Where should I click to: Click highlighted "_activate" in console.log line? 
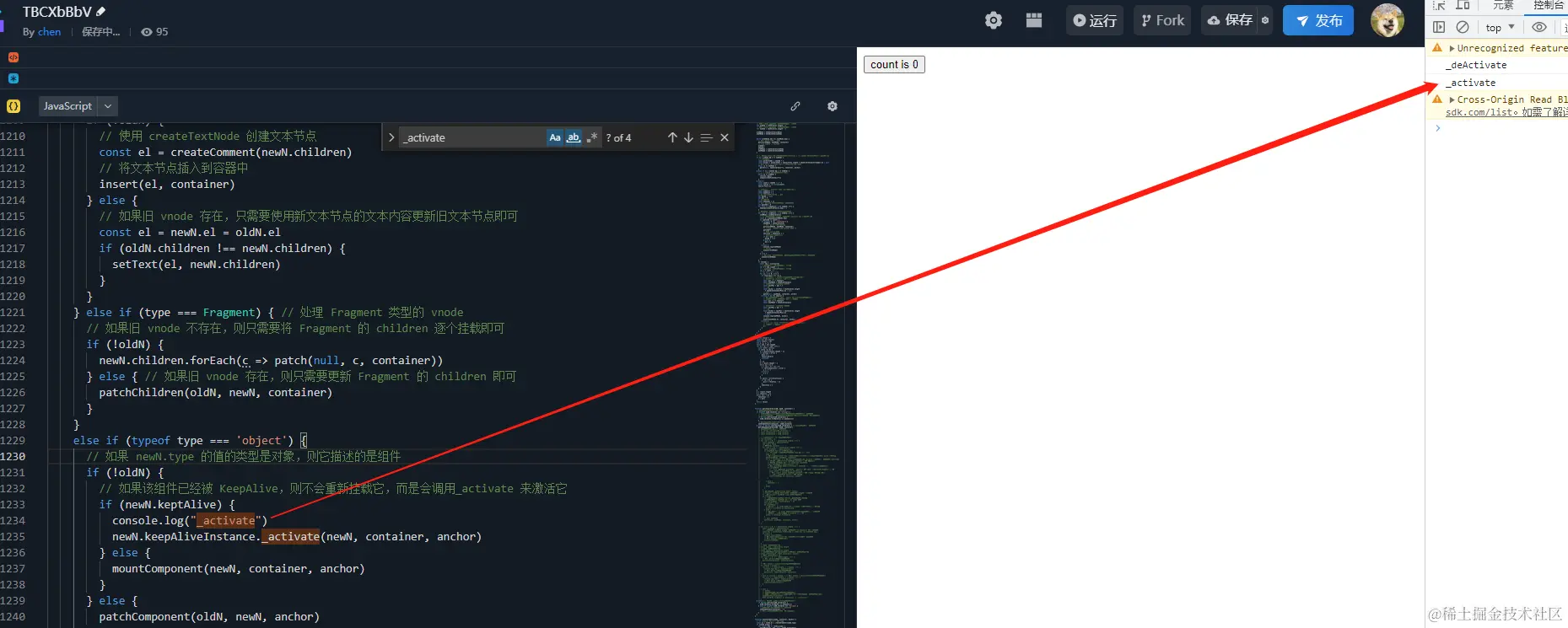[x=226, y=520]
